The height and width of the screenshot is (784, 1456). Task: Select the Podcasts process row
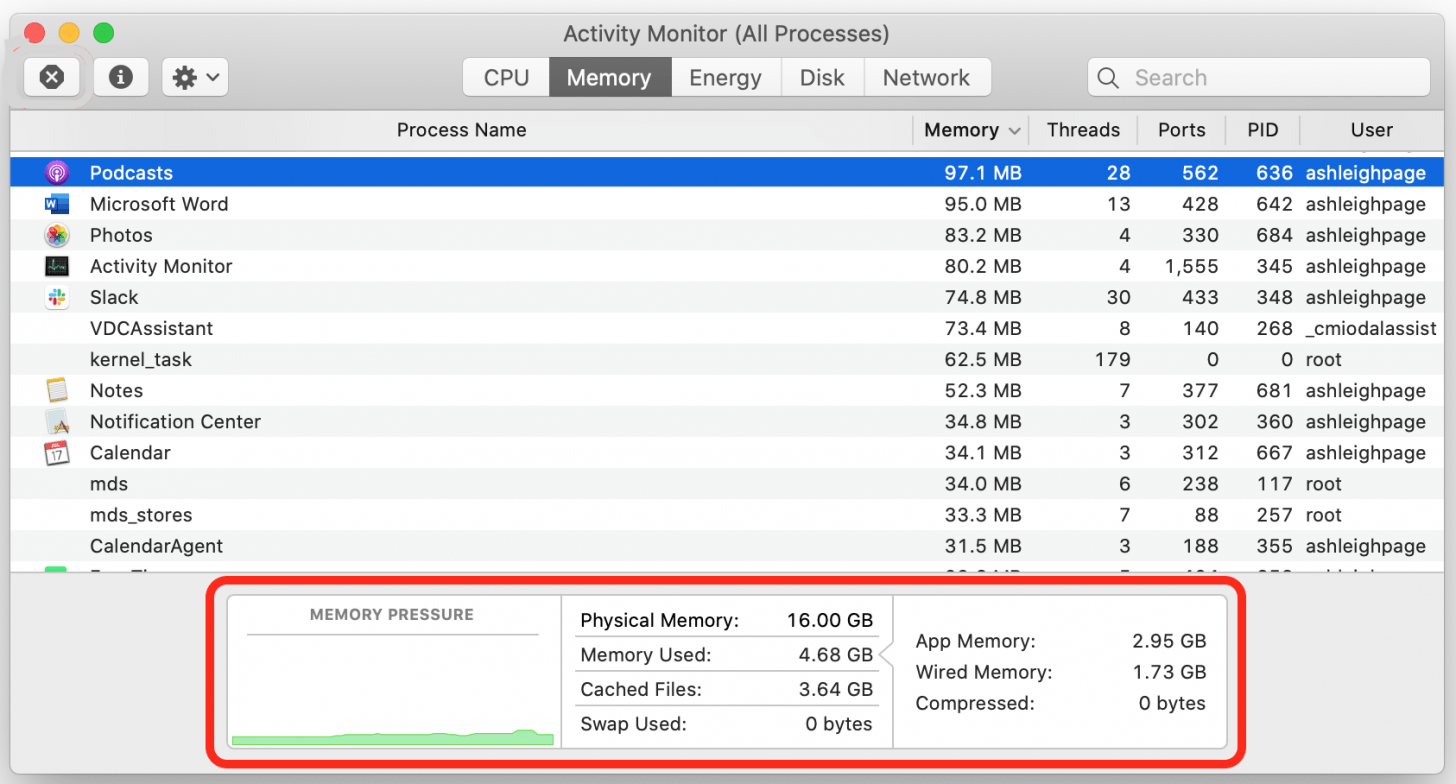(727, 173)
